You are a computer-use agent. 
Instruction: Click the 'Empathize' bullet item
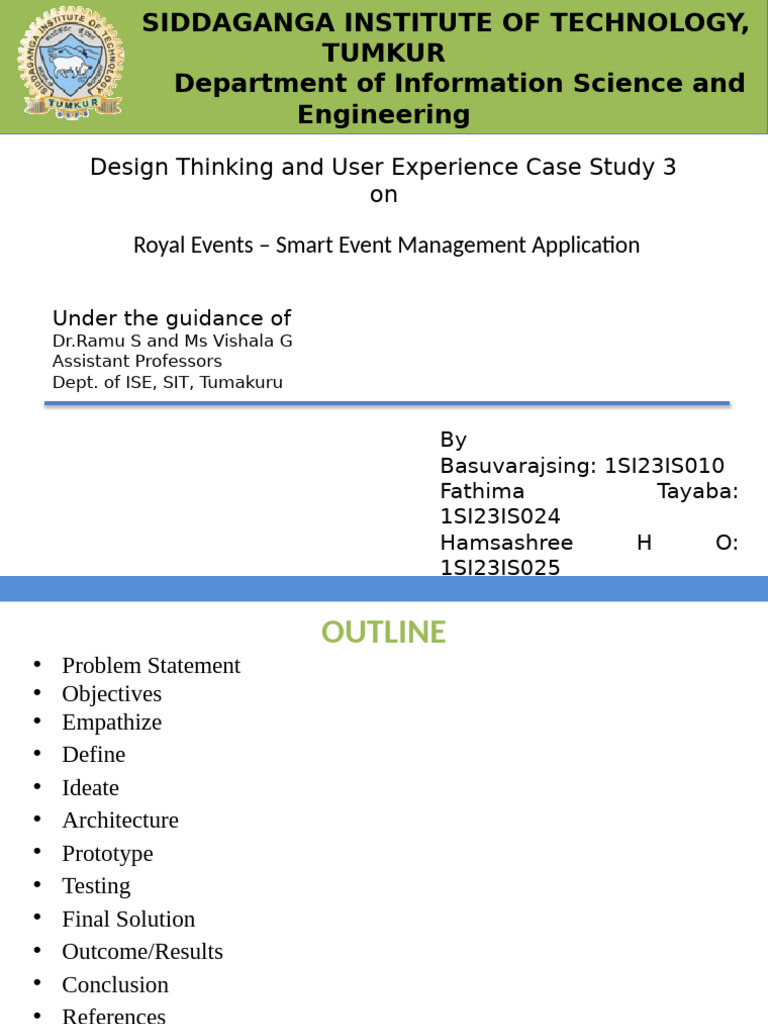[x=112, y=722]
